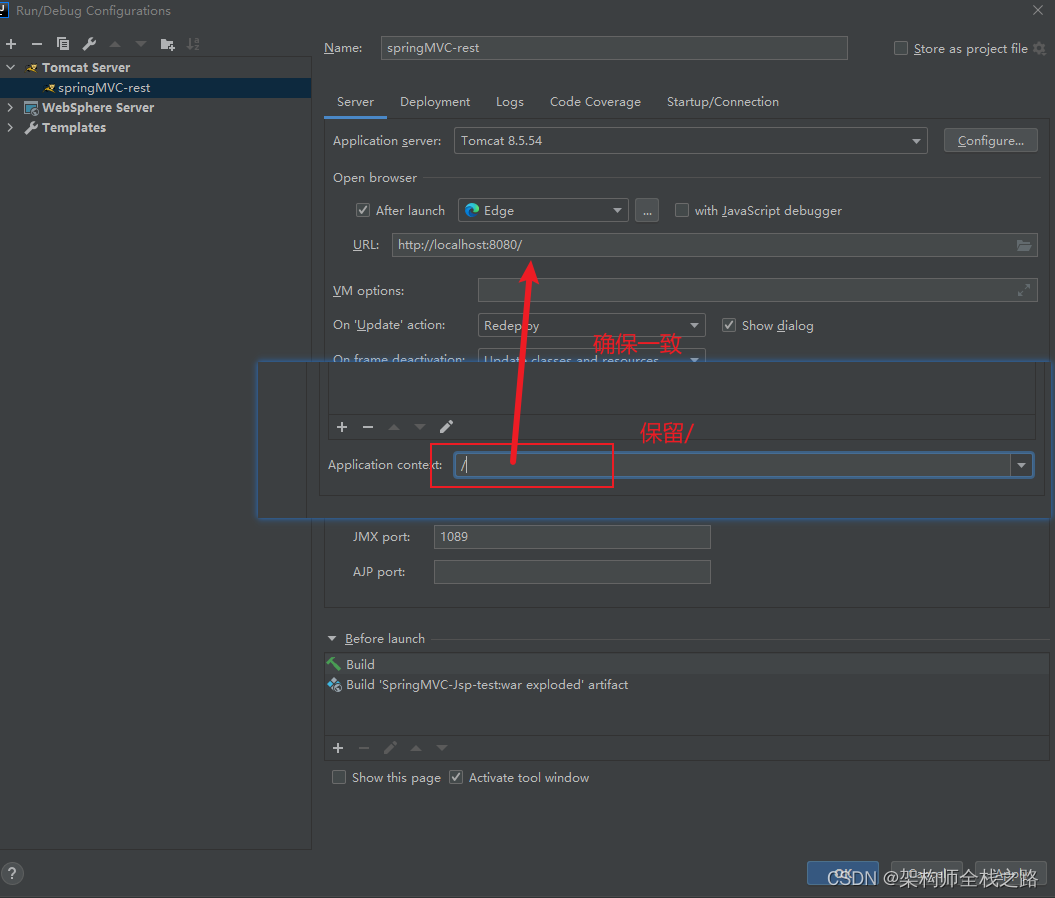This screenshot has height=898, width=1055.
Task: Add new configuration with plus icon
Action: pos(11,44)
